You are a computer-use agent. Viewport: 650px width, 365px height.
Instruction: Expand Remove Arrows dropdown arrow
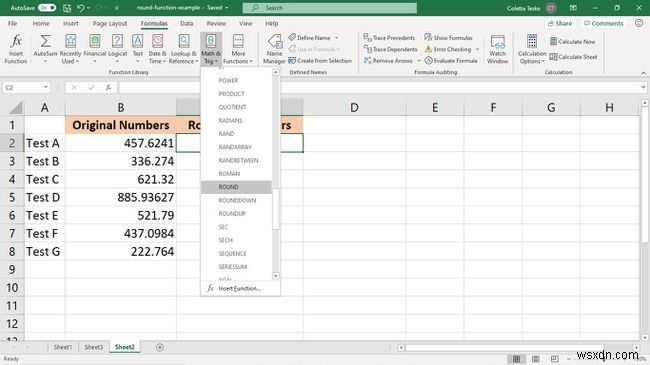pyautogui.click(x=419, y=61)
